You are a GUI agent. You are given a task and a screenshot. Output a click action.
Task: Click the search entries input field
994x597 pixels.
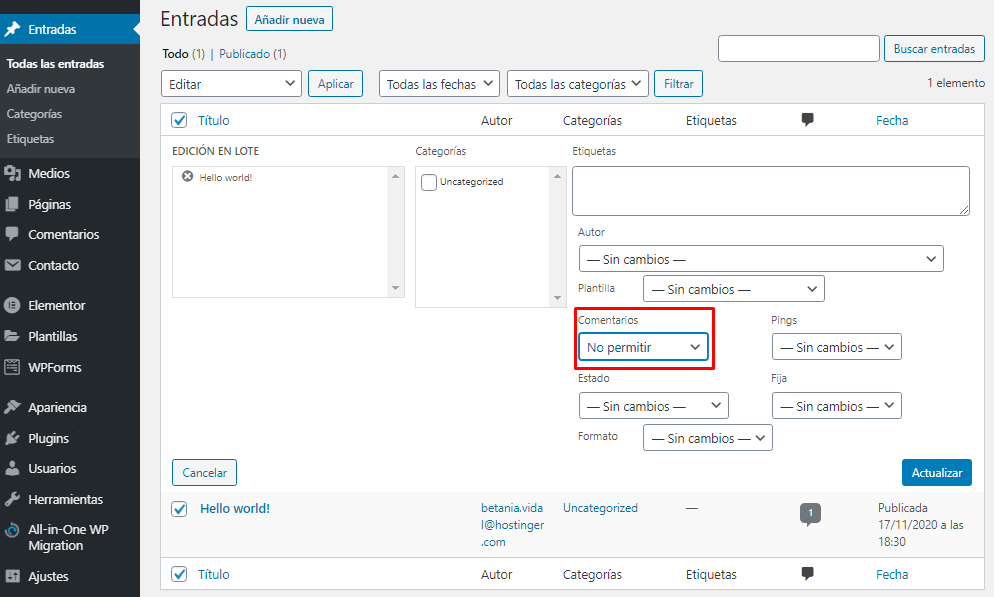pos(798,49)
